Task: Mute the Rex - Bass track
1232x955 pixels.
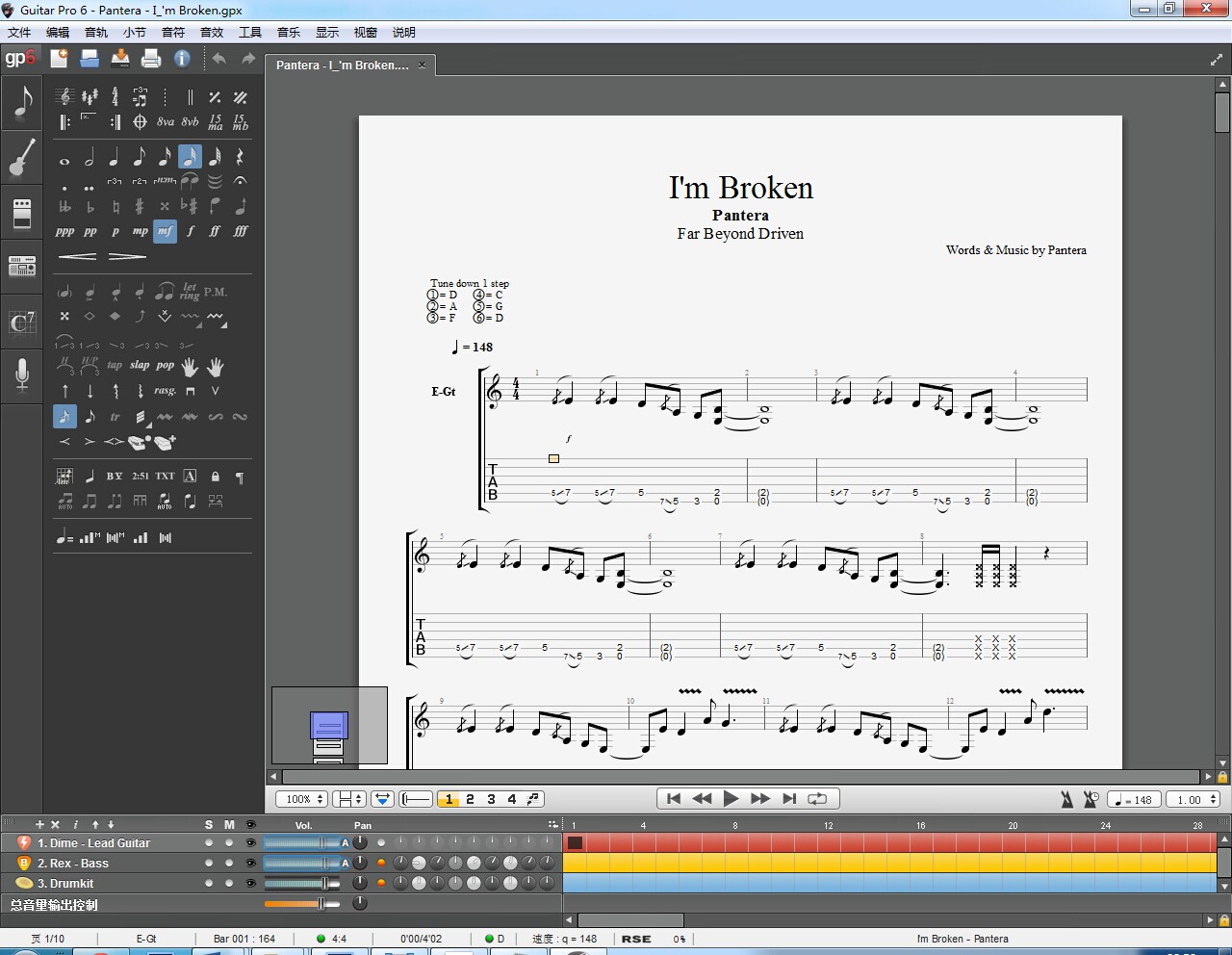Action: pyautogui.click(x=229, y=864)
